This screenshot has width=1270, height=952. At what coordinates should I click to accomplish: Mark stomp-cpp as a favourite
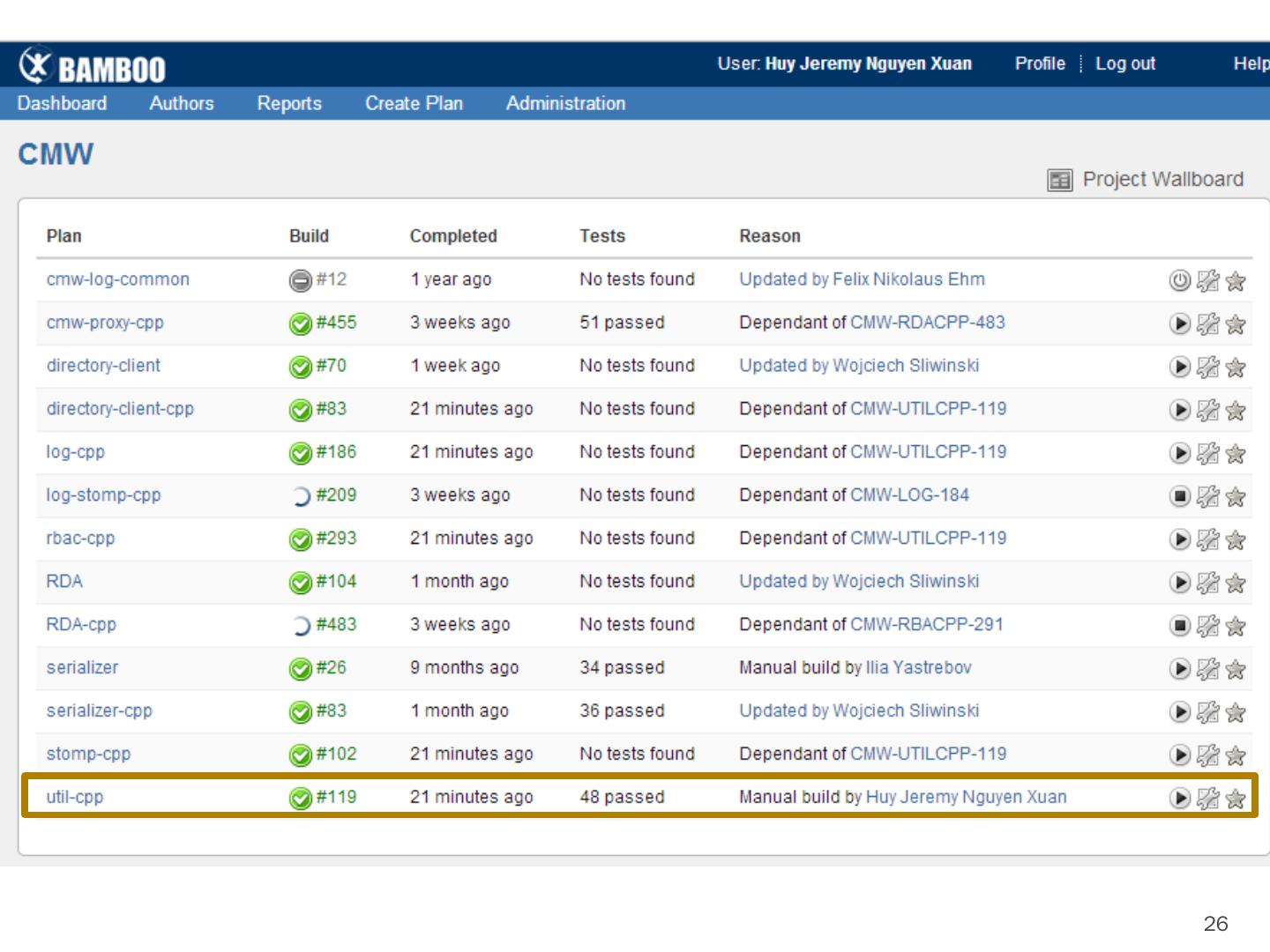pos(1236,755)
